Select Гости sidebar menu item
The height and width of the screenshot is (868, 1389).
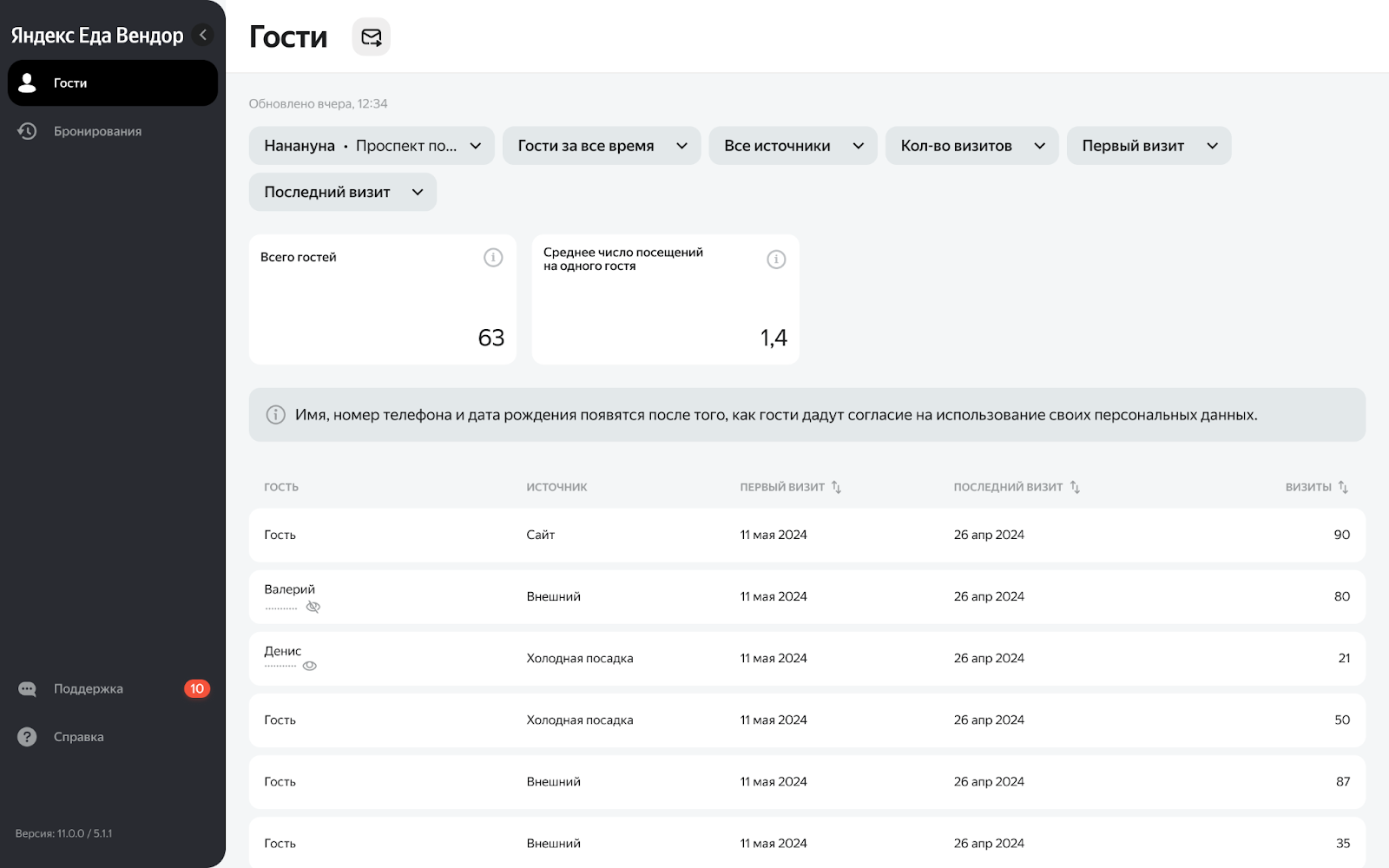point(113,83)
